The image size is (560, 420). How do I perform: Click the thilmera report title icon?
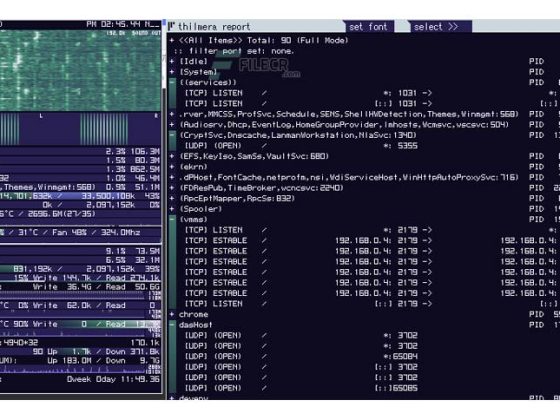point(171,26)
